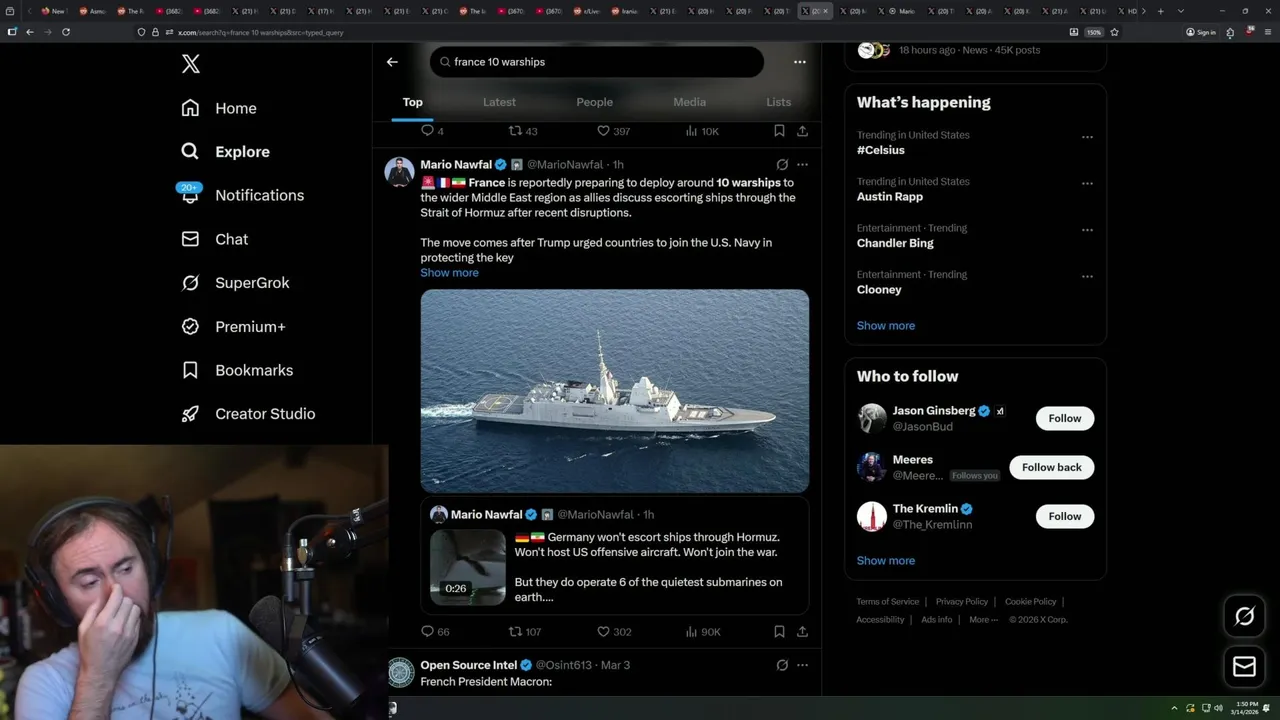
Task: Switch to the Latest tab
Action: point(499,102)
